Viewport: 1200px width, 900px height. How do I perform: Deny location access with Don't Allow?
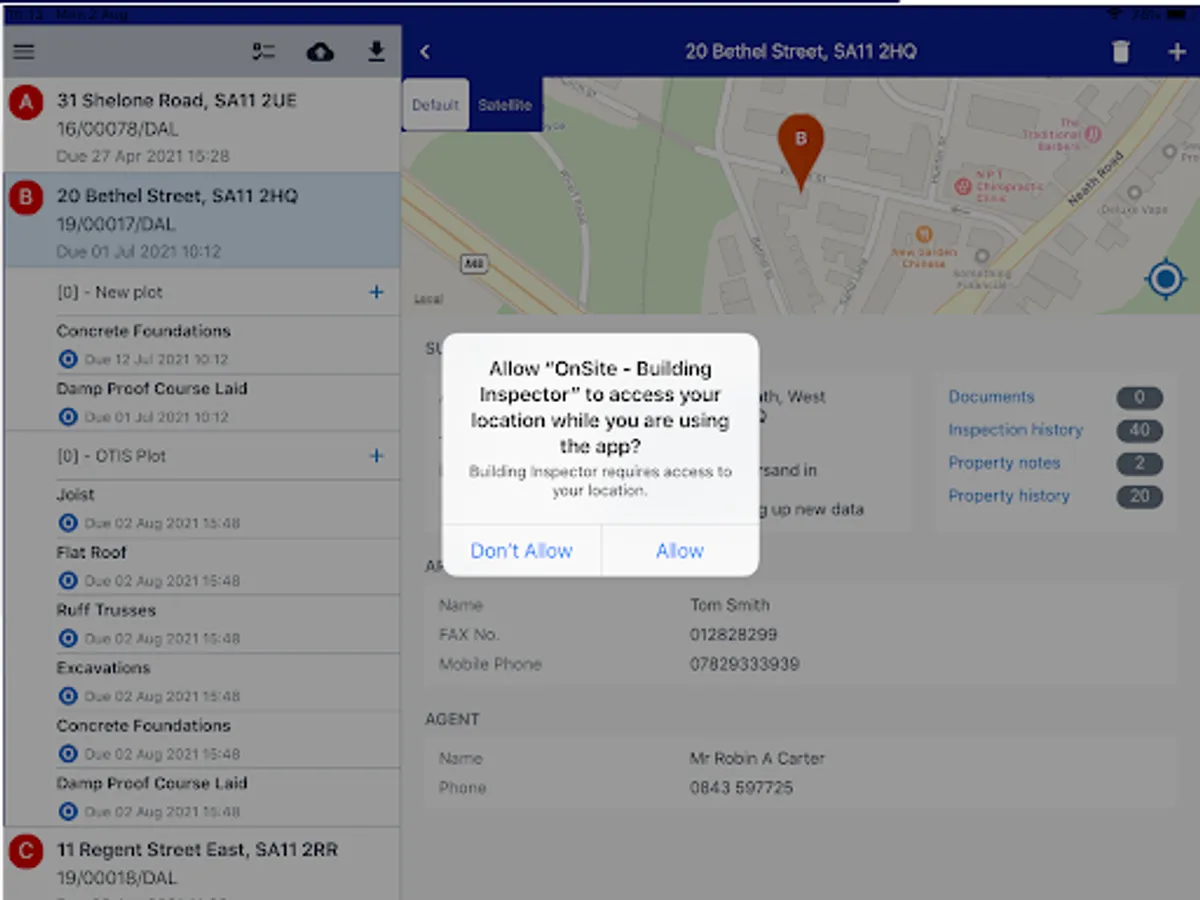[x=521, y=551]
